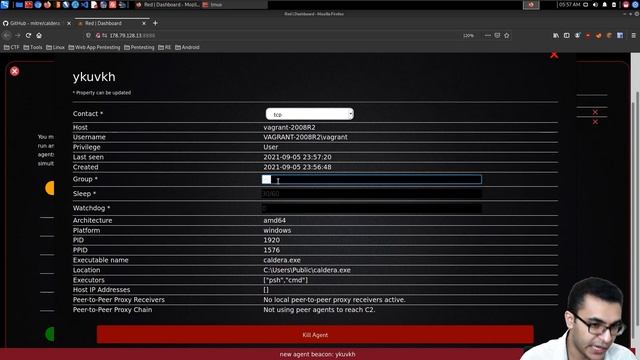Open the volume control in system tray
Screen dimensions: 640x360
[595, 4]
